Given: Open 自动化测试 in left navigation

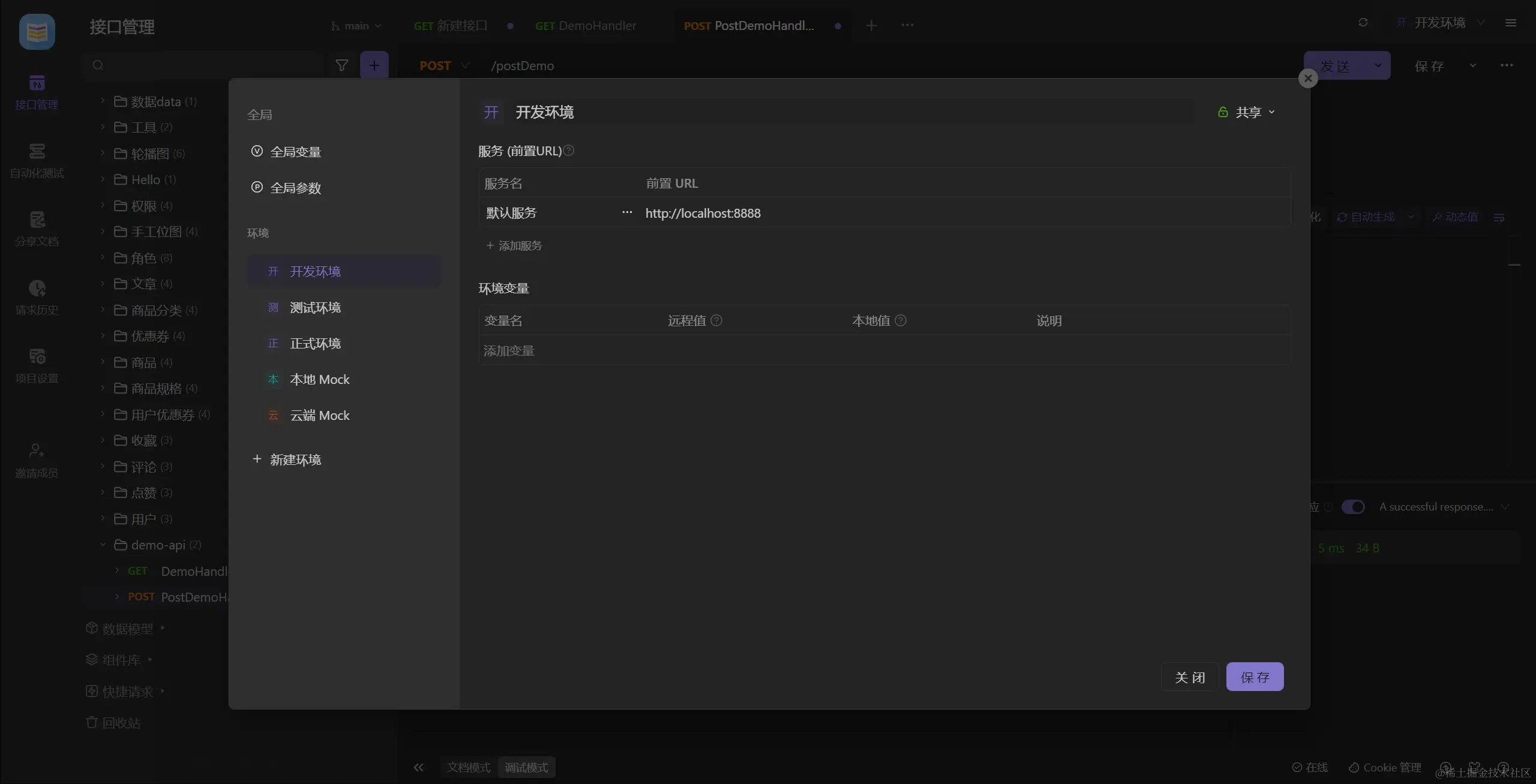Looking at the screenshot, I should (37, 160).
